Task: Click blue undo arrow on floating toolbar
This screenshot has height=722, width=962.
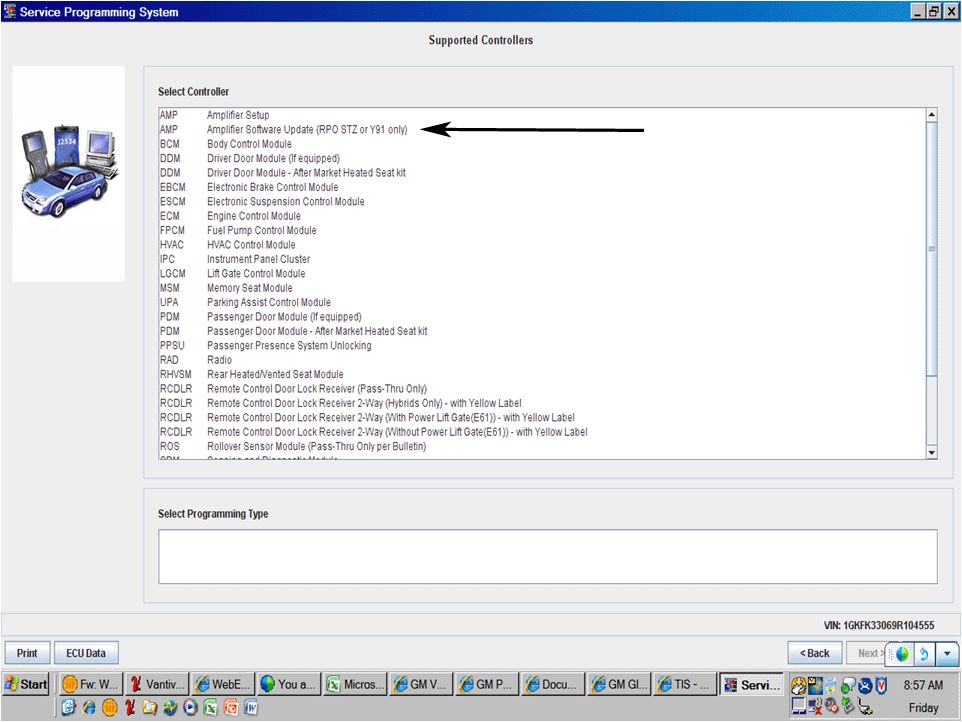Action: pos(924,654)
